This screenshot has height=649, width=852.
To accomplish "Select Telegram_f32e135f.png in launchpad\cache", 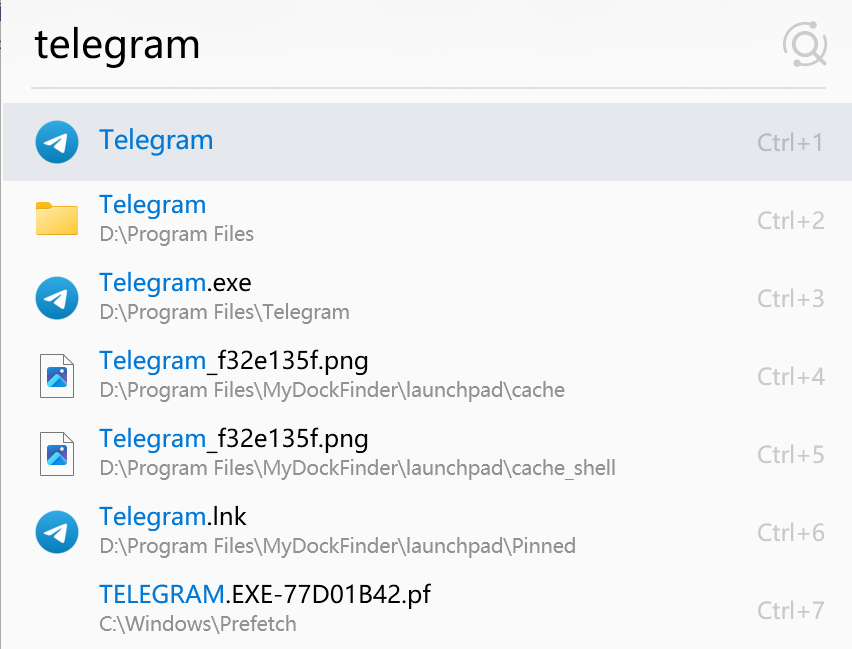I will point(427,376).
